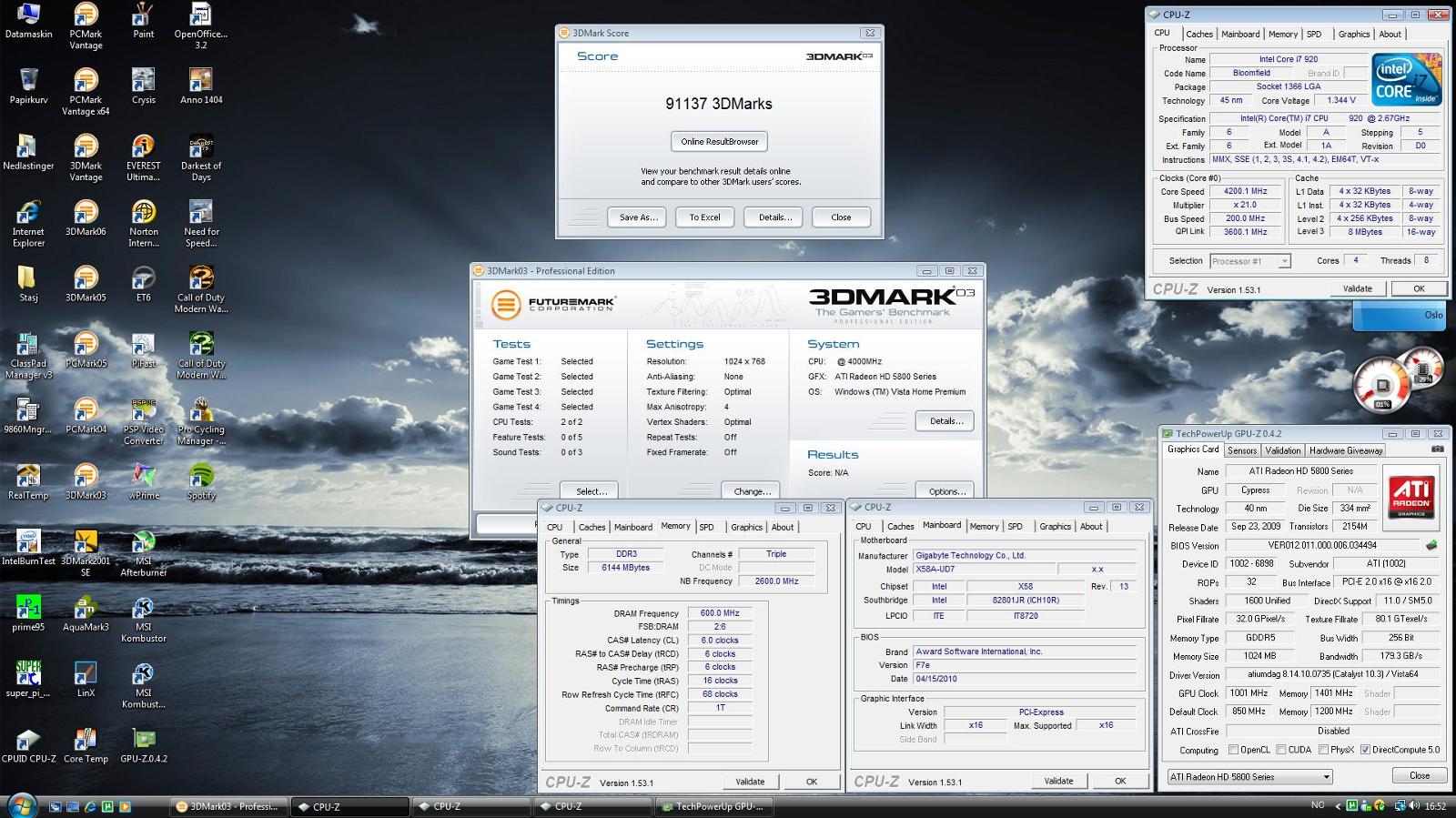Click the System Details... button in 3DMark03

click(x=945, y=420)
